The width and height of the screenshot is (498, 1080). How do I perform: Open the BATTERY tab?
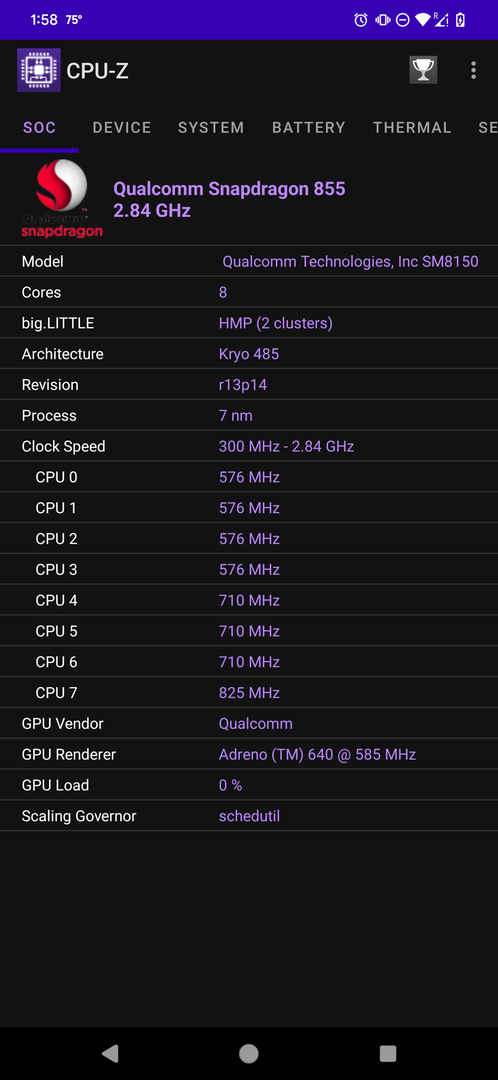point(309,127)
